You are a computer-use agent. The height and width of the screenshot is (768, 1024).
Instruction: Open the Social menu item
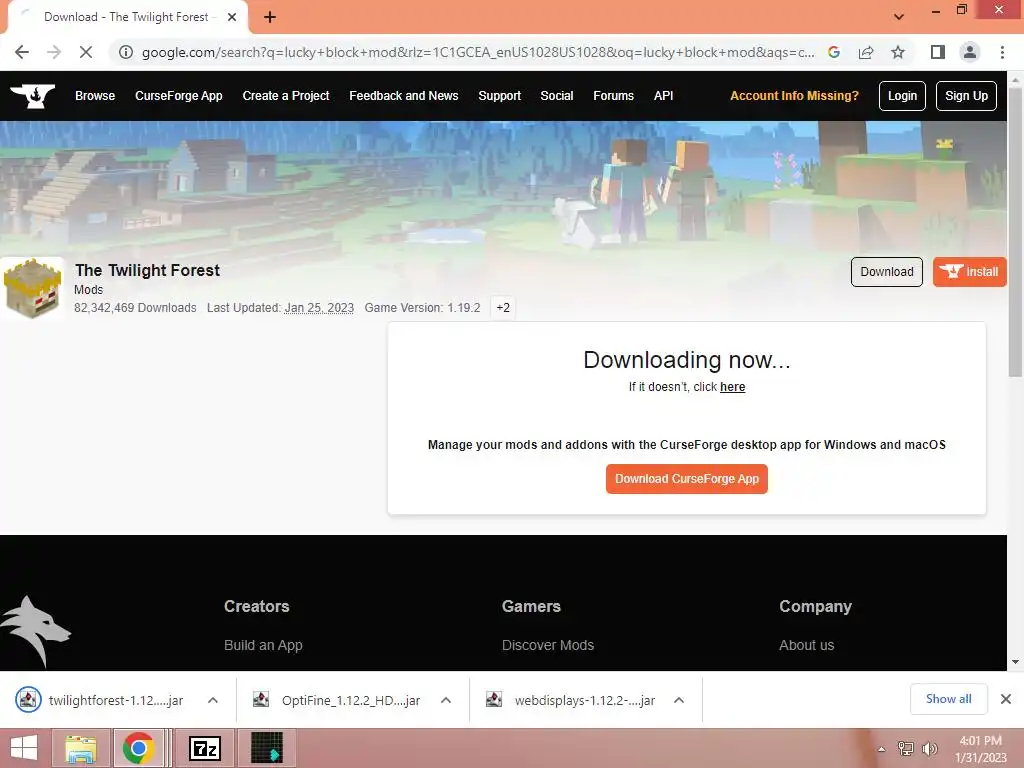pos(557,96)
